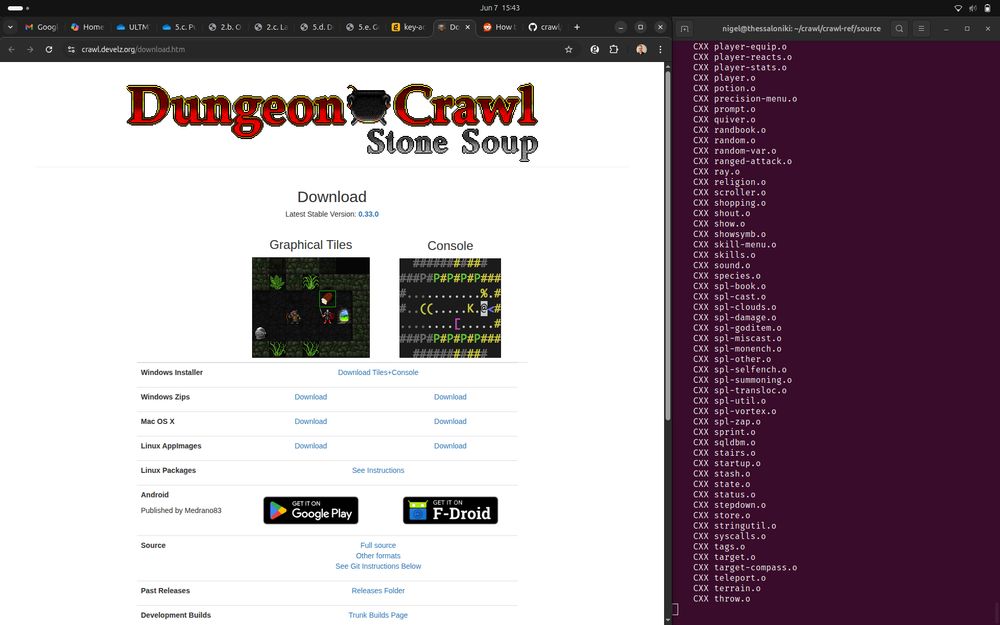
Task: Open the browser profile avatar
Action: (x=641, y=49)
